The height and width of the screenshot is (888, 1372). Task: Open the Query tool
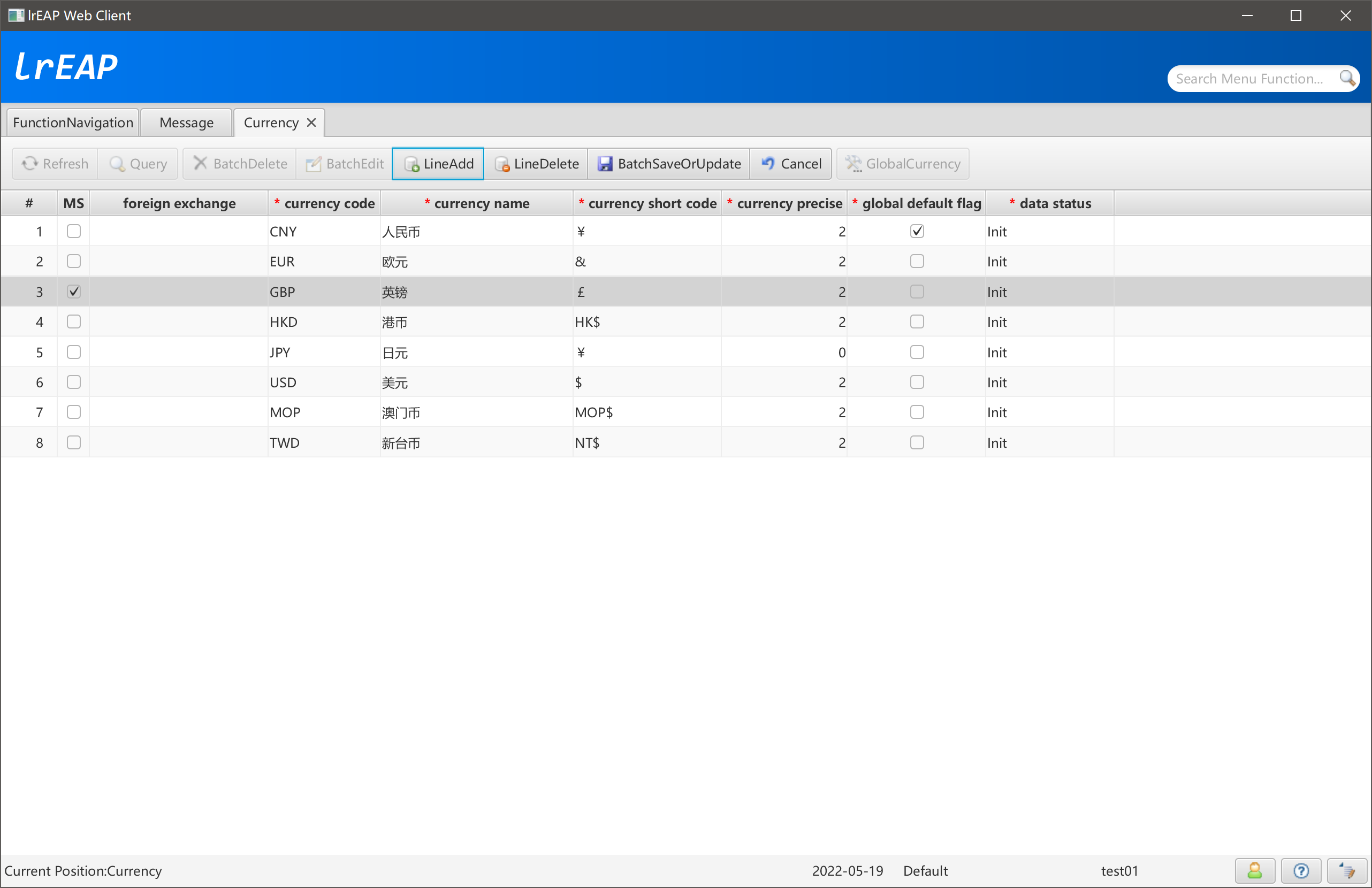click(x=139, y=164)
